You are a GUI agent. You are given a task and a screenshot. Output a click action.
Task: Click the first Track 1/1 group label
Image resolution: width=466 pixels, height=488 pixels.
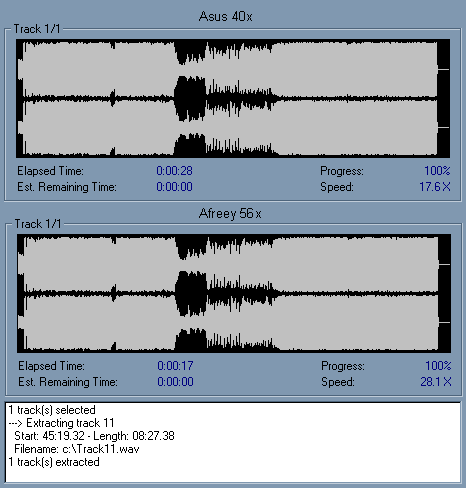(37, 29)
